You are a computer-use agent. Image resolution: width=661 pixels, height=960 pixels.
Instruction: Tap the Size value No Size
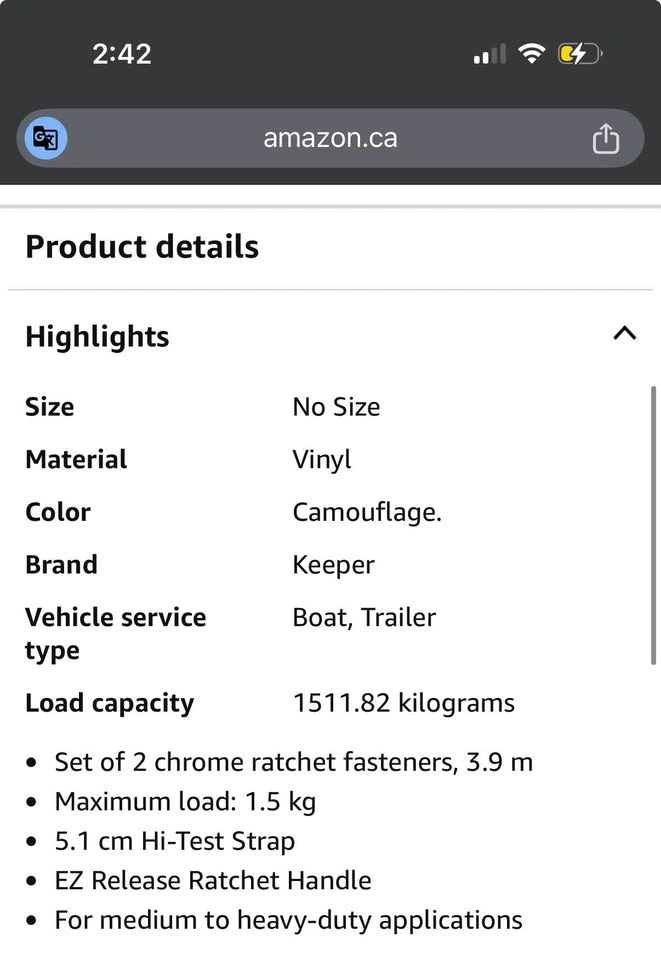(336, 407)
